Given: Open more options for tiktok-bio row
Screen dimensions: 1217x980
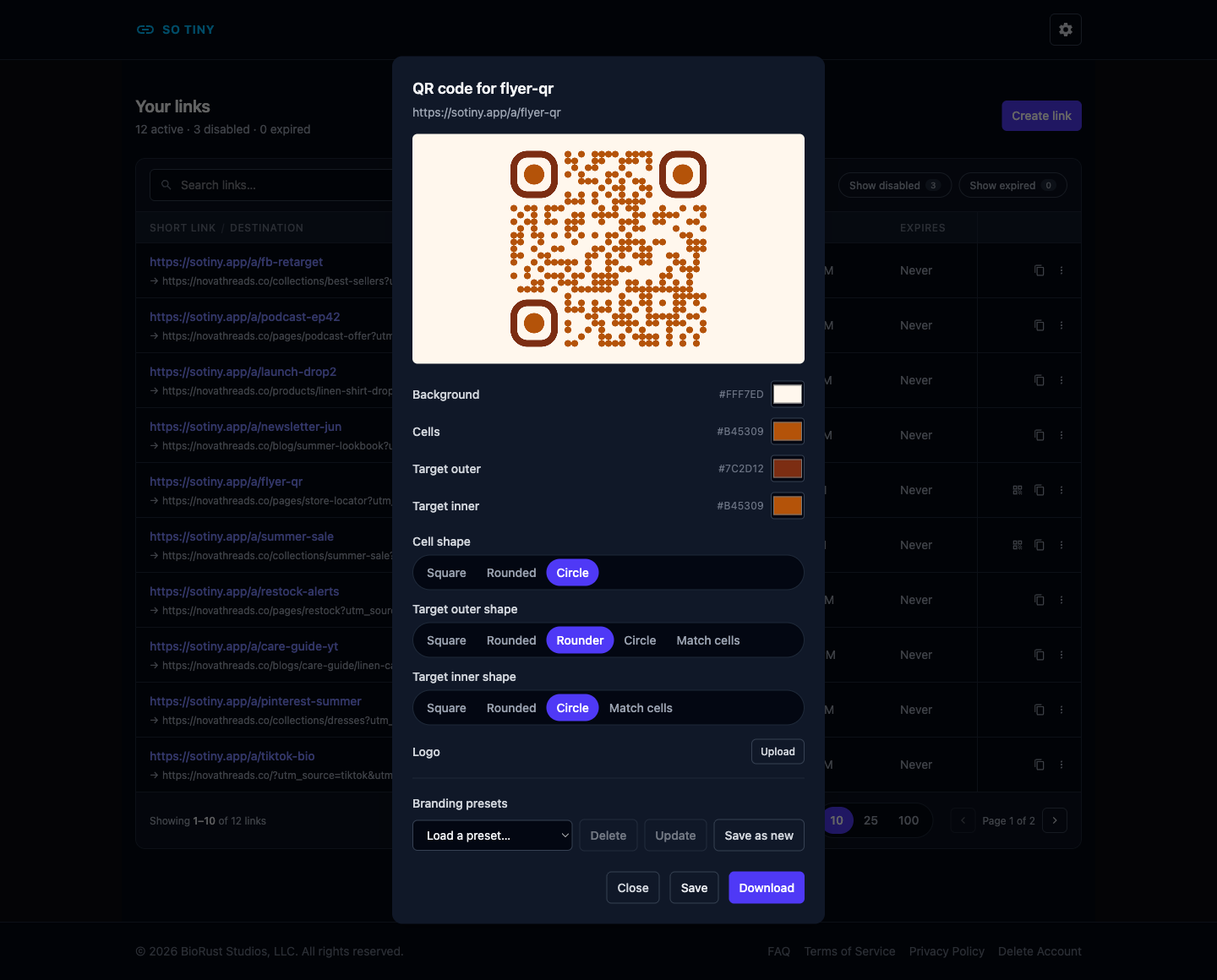Looking at the screenshot, I should point(1061,765).
